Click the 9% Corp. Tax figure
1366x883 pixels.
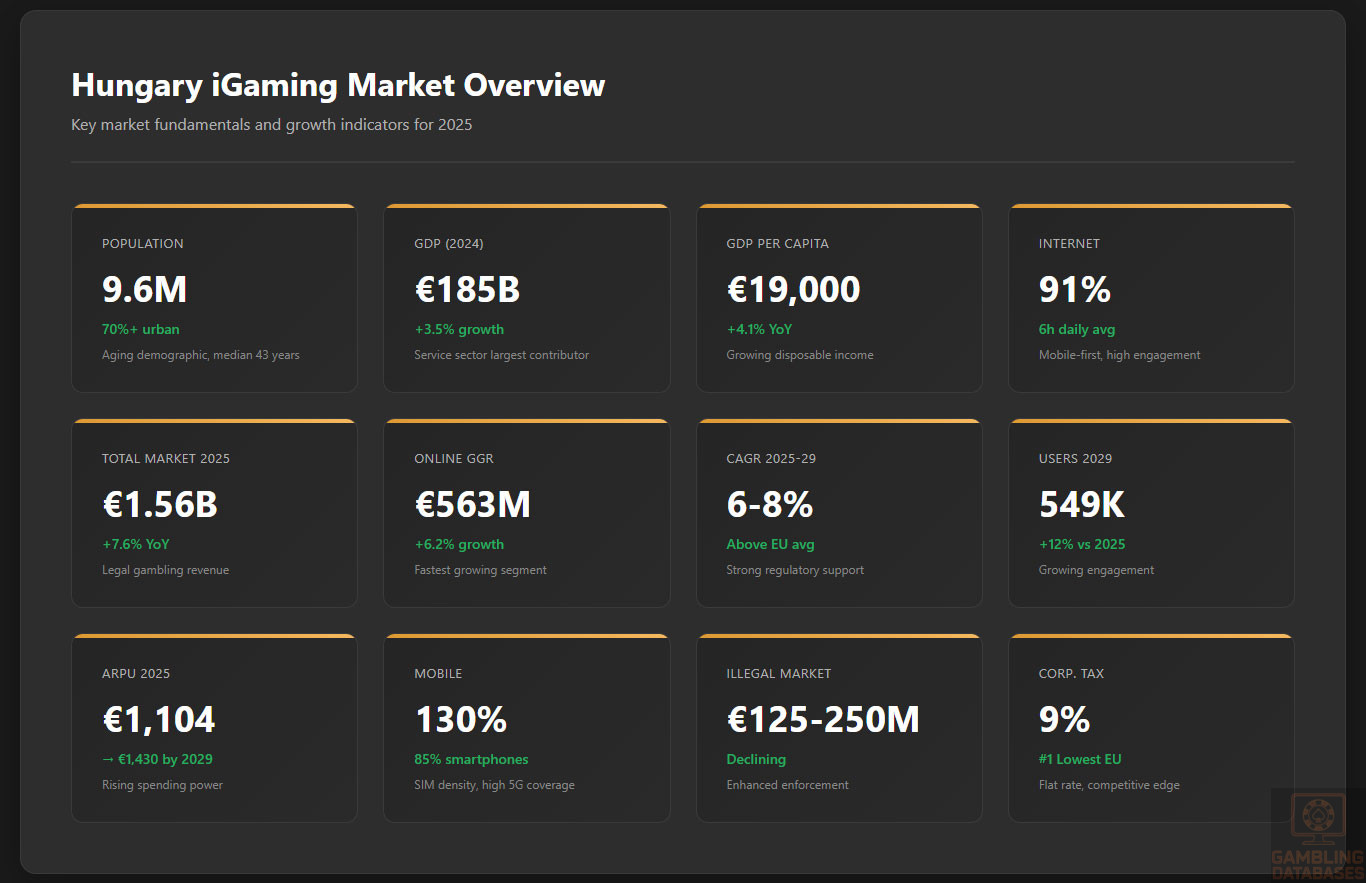click(x=1064, y=719)
